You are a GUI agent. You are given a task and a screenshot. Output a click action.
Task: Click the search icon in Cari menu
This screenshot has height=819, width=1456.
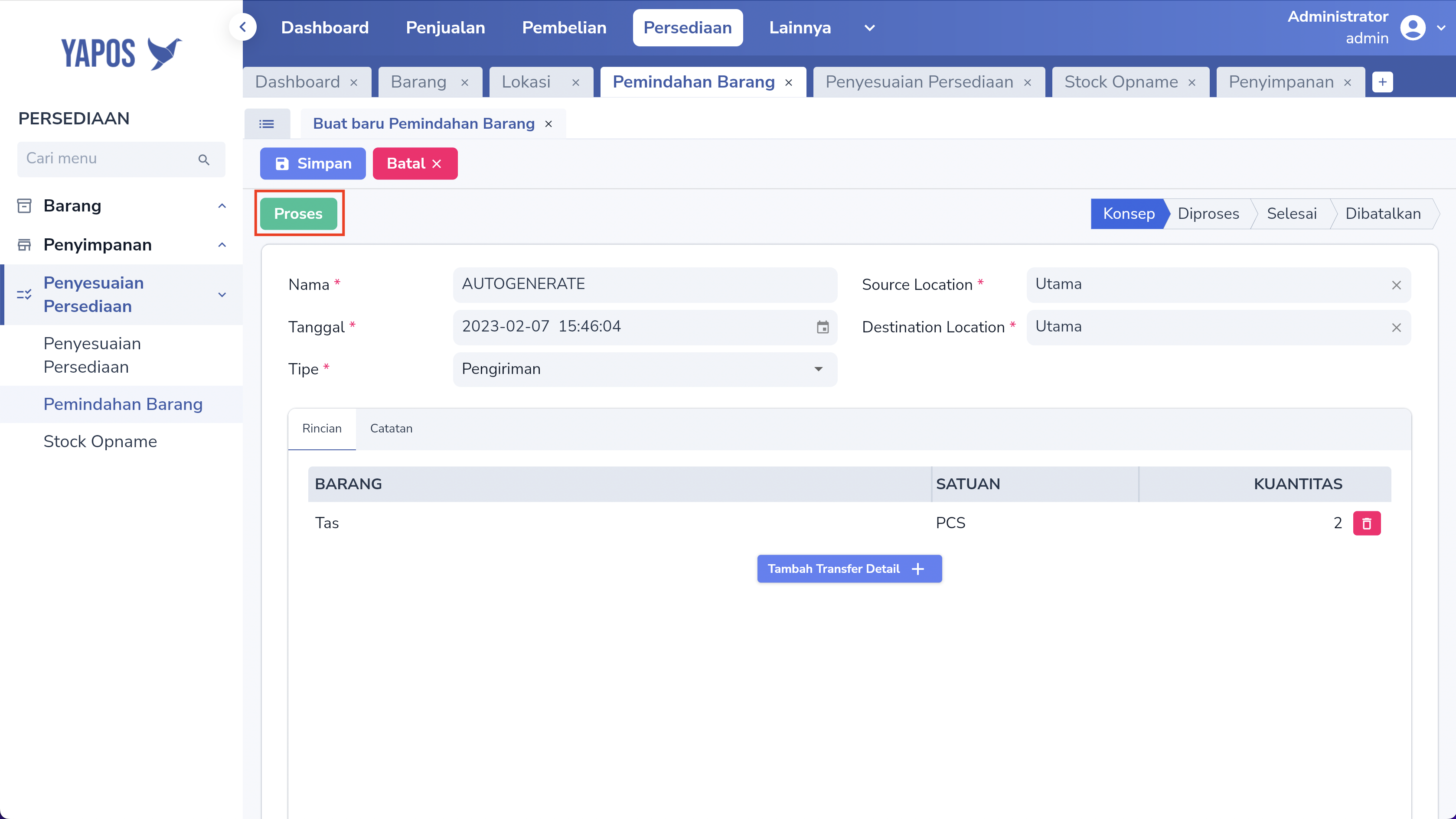click(204, 160)
